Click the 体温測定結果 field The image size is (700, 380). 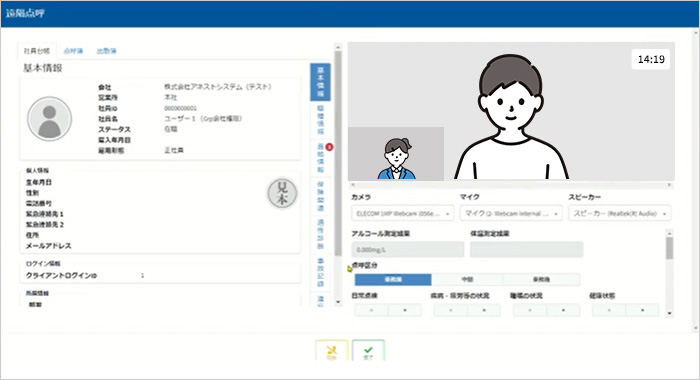(527, 250)
